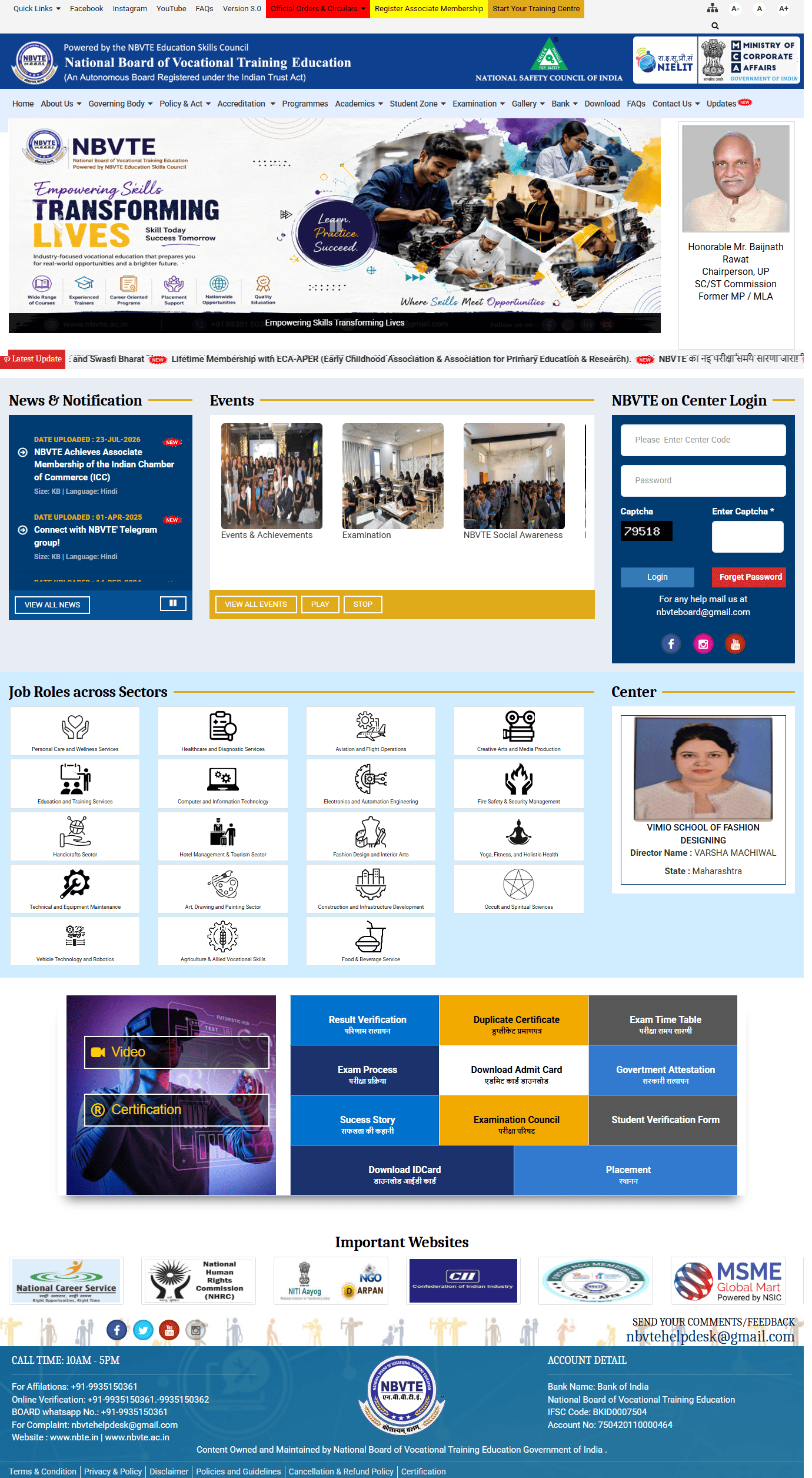This screenshot has width=812, height=1478.
Task: Click STOP in the Events slider
Action: click(x=363, y=604)
